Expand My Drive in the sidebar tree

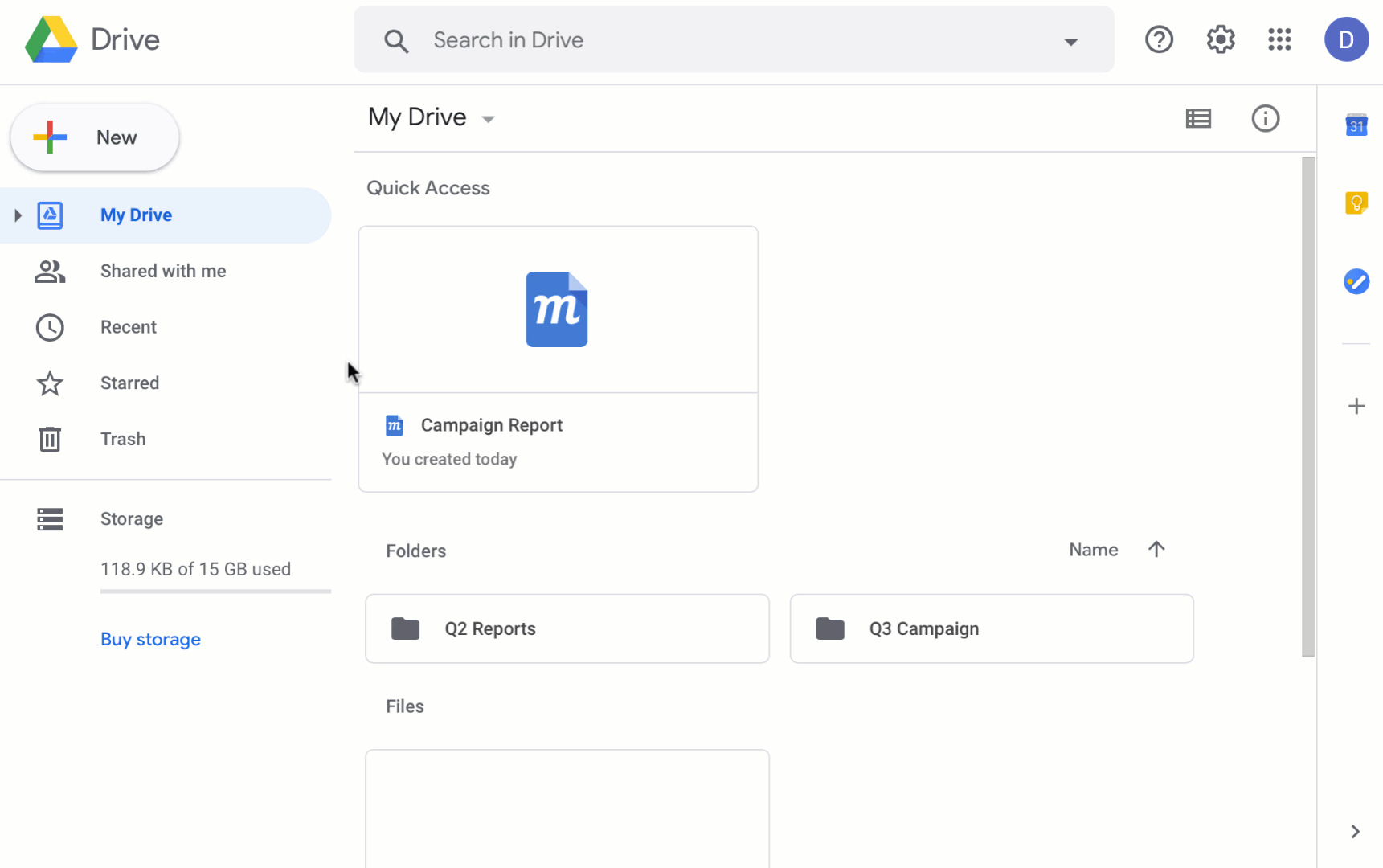(x=18, y=215)
